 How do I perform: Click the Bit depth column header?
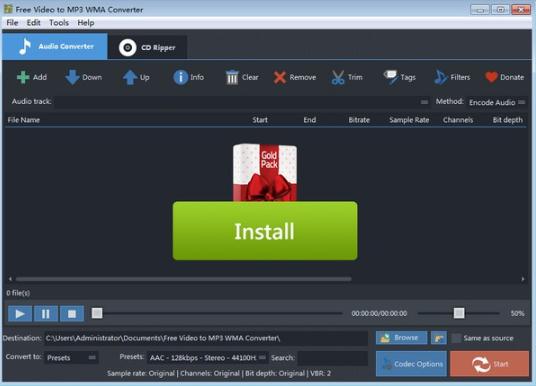508,120
